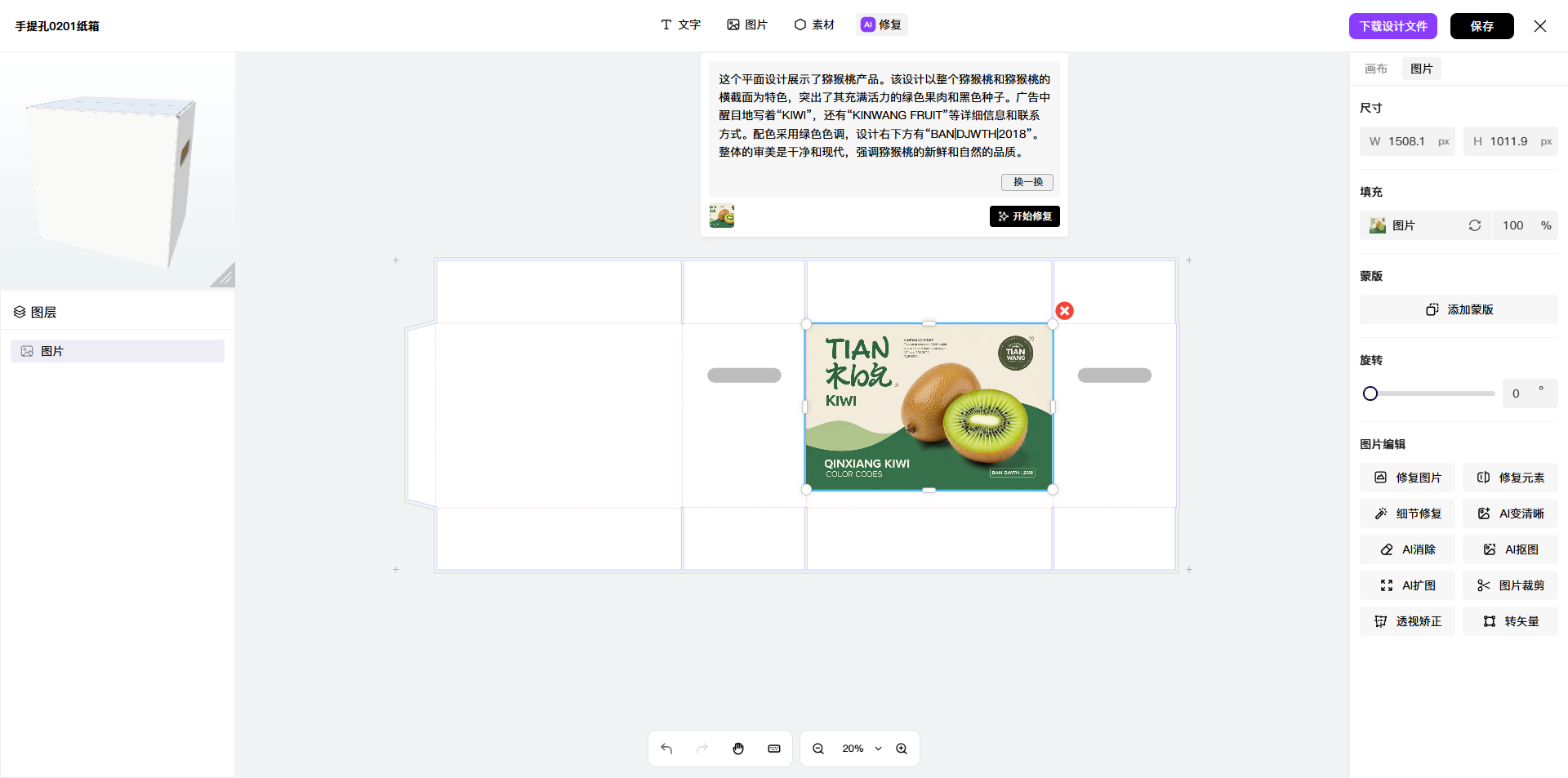The width and height of the screenshot is (1568, 778).
Task: Click the replace fill refresh icon
Action: pyautogui.click(x=1475, y=225)
